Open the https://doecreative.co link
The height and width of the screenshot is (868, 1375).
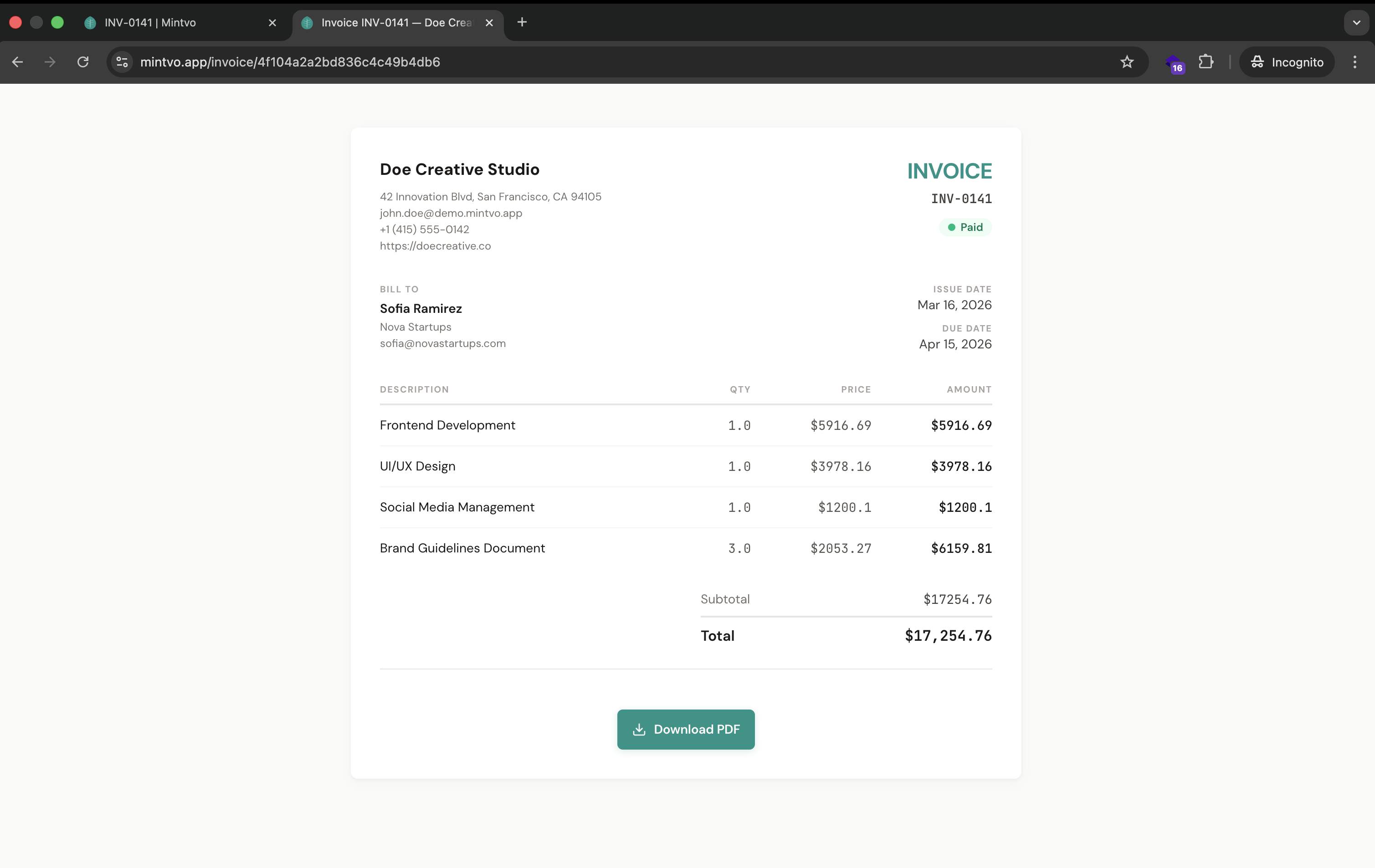tap(435, 246)
